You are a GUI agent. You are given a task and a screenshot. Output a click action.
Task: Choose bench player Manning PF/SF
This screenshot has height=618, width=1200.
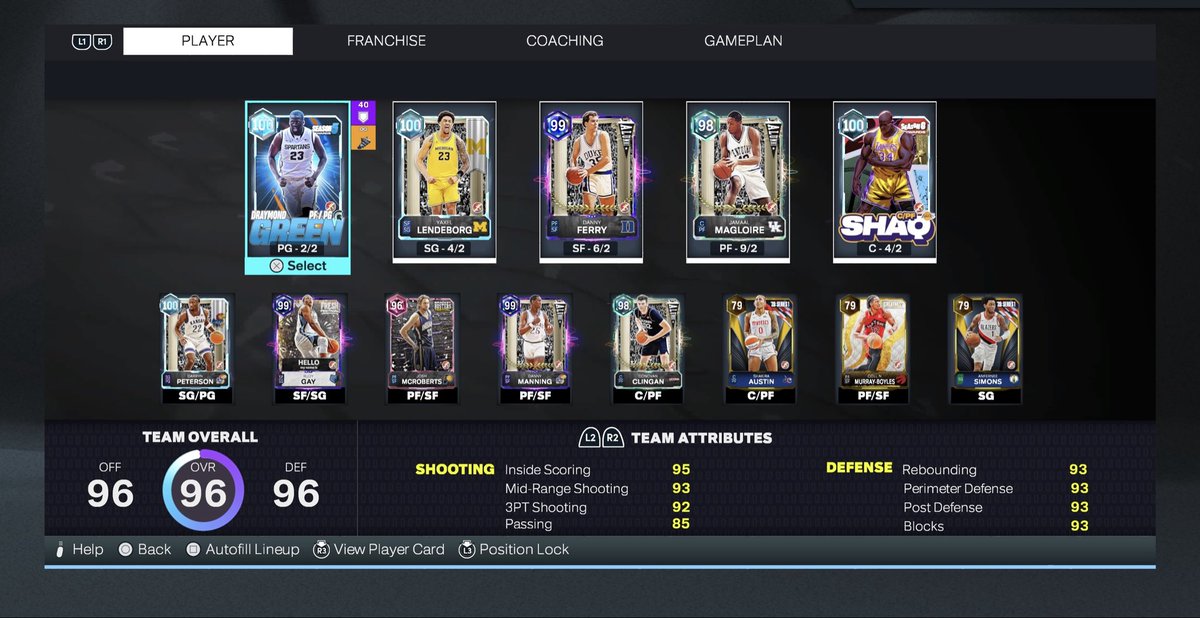pos(535,349)
